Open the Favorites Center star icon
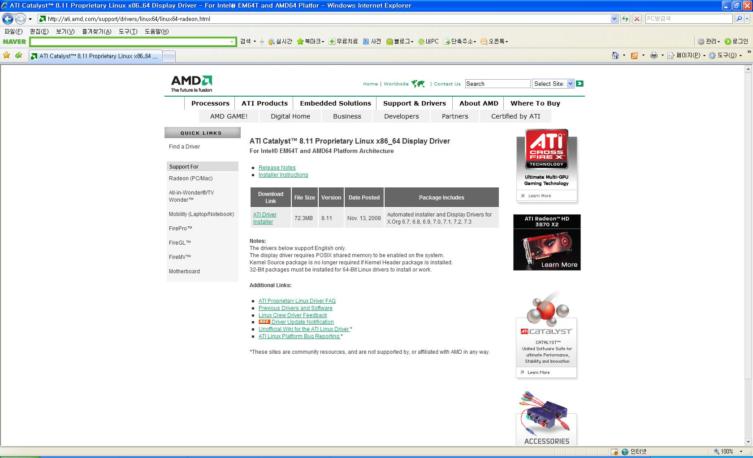753x458 pixels. click(6, 56)
